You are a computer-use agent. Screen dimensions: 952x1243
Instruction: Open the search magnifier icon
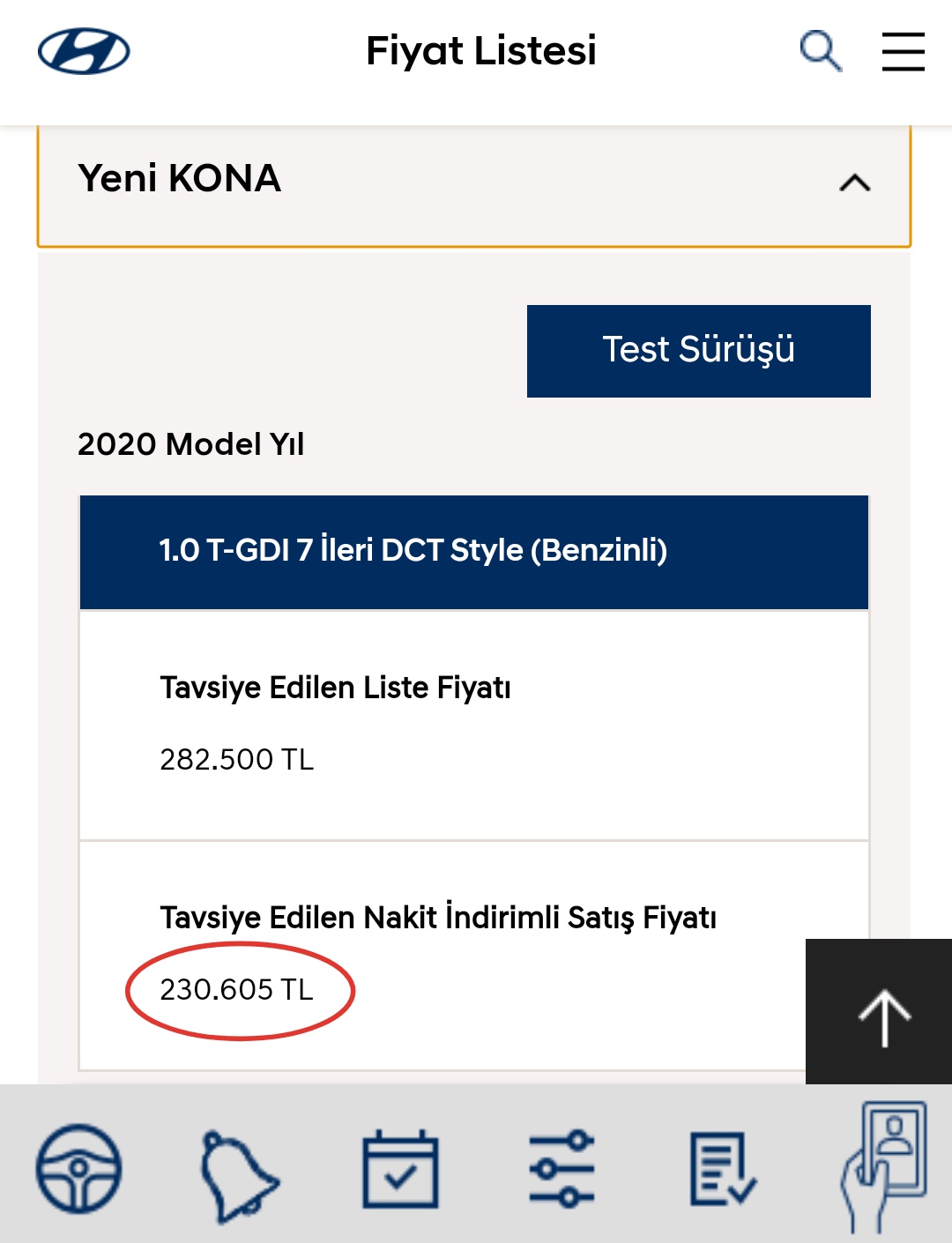click(821, 51)
